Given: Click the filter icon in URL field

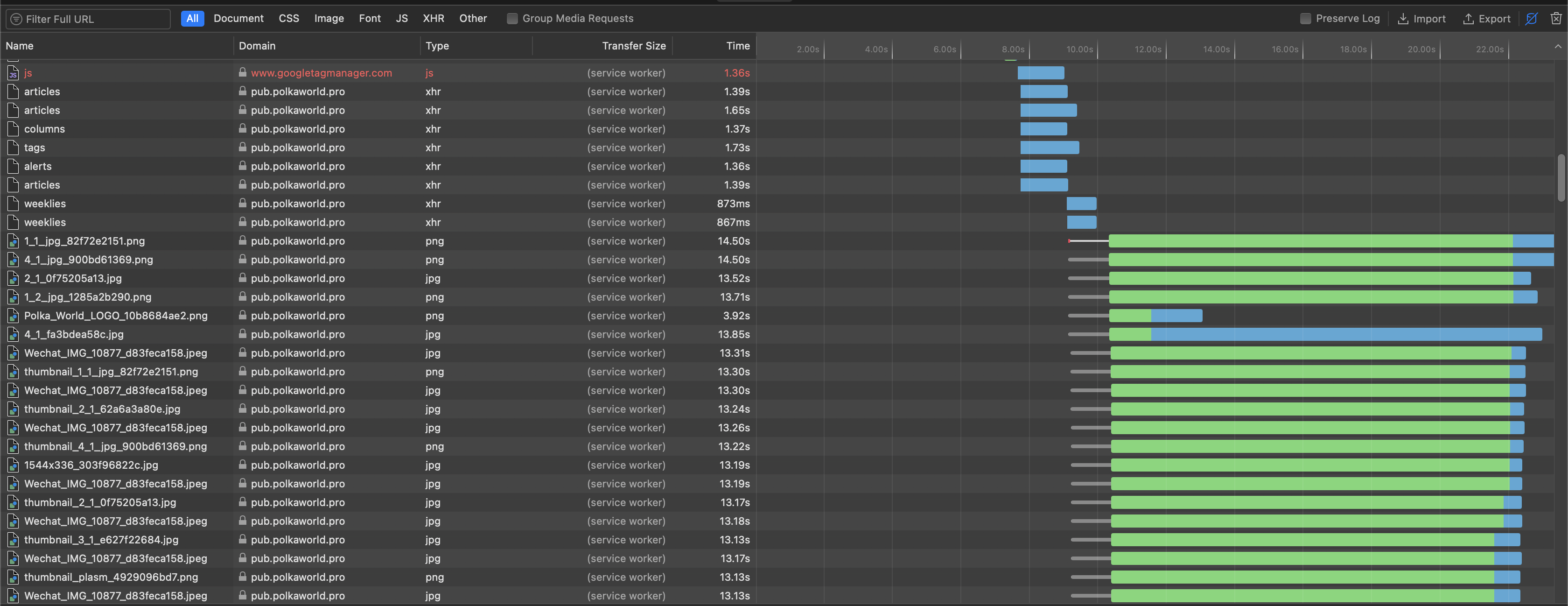Looking at the screenshot, I should [x=16, y=19].
